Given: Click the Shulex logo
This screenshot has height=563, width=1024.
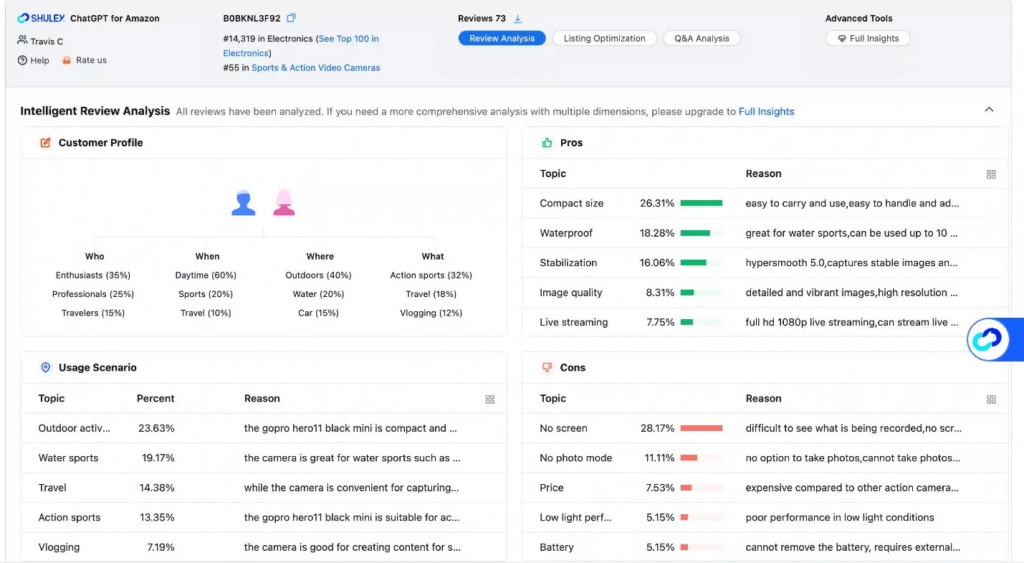Looking at the screenshot, I should pyautogui.click(x=40, y=18).
